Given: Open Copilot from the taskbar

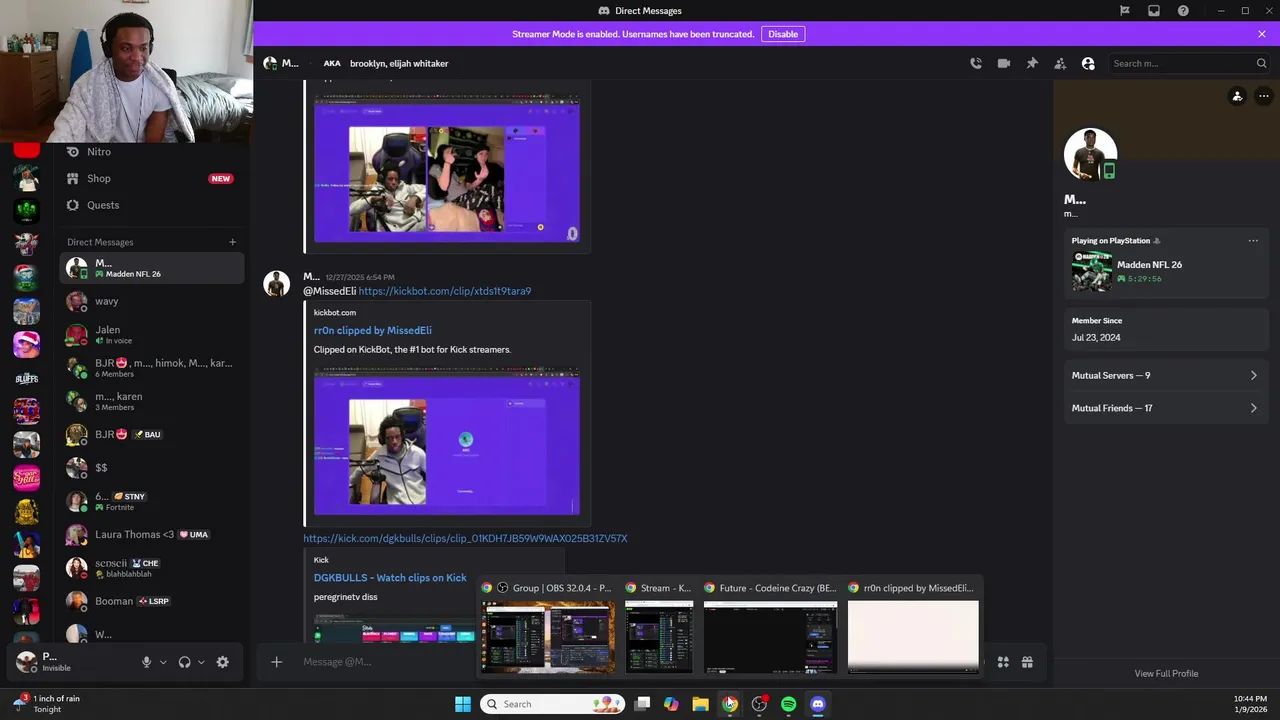Looking at the screenshot, I should [x=671, y=704].
